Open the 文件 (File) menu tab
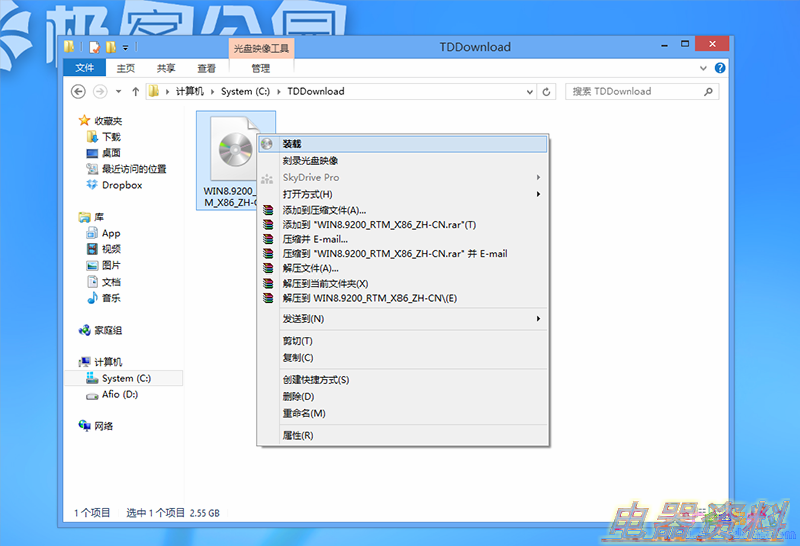800x546 pixels. coord(85,68)
